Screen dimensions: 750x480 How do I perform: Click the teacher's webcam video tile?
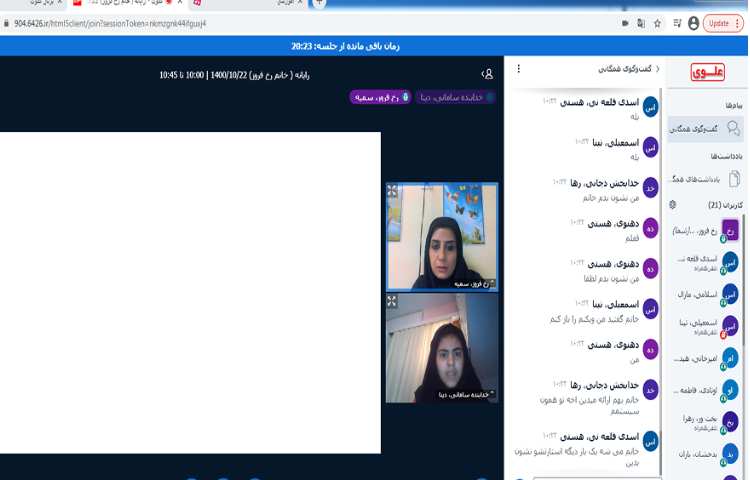[x=442, y=237]
